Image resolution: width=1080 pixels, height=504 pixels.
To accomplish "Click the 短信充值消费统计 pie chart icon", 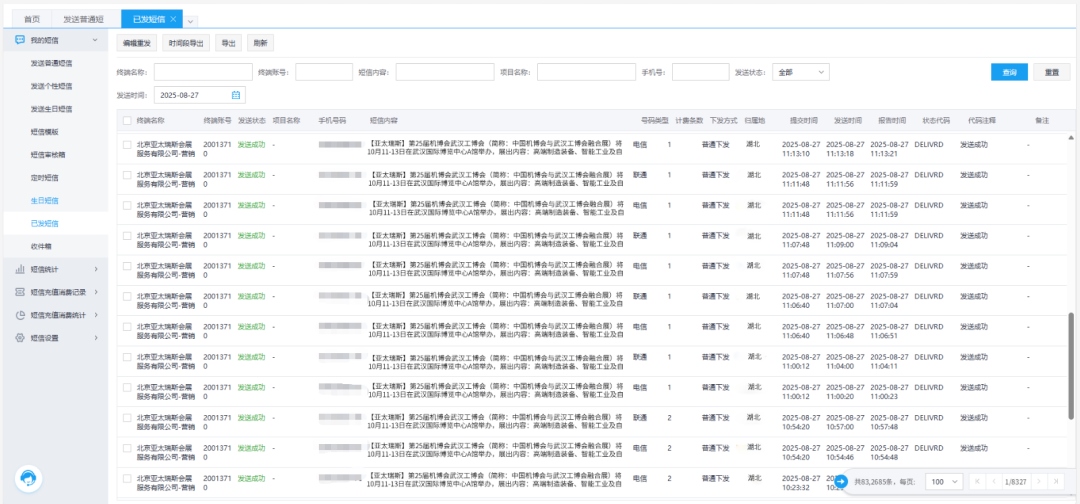I will (x=20, y=315).
